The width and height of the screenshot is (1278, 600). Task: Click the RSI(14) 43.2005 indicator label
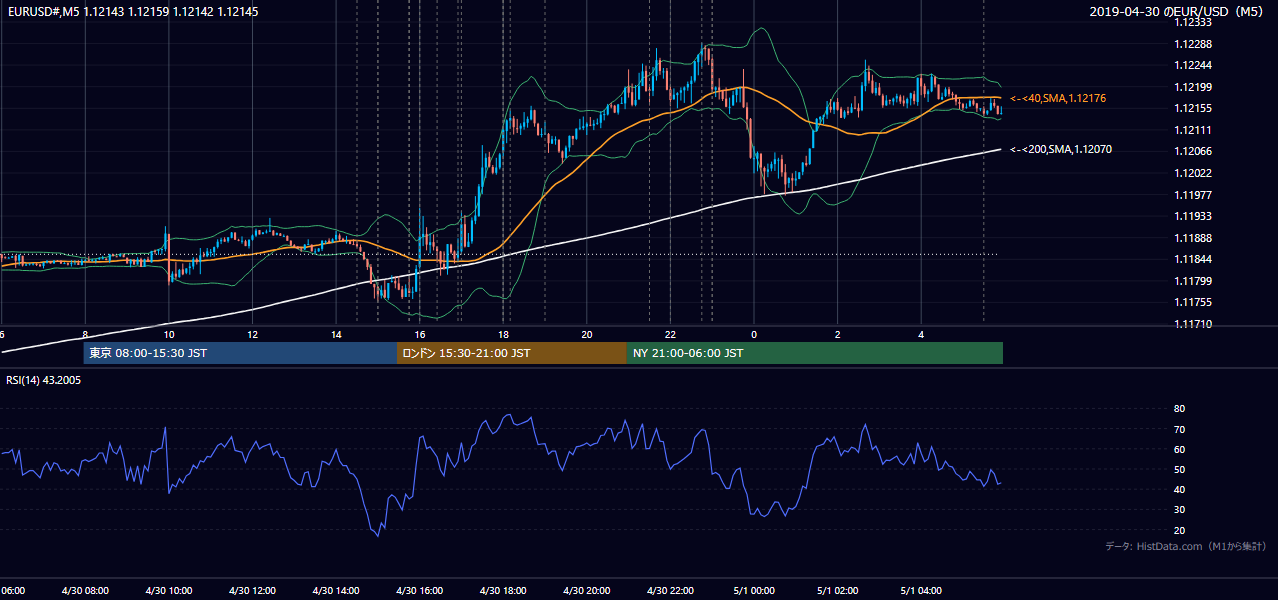(x=42, y=380)
